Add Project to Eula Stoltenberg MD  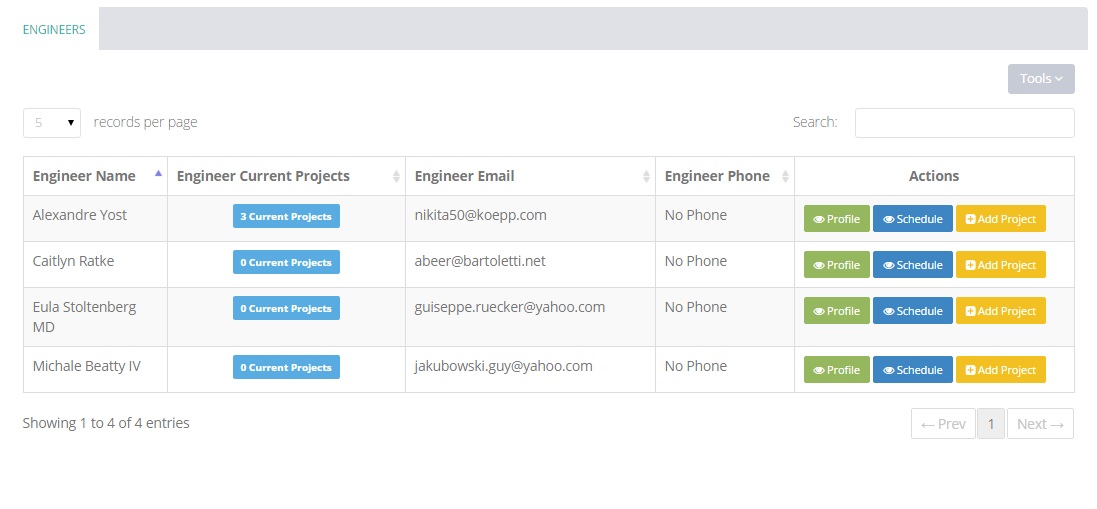[x=1000, y=311]
